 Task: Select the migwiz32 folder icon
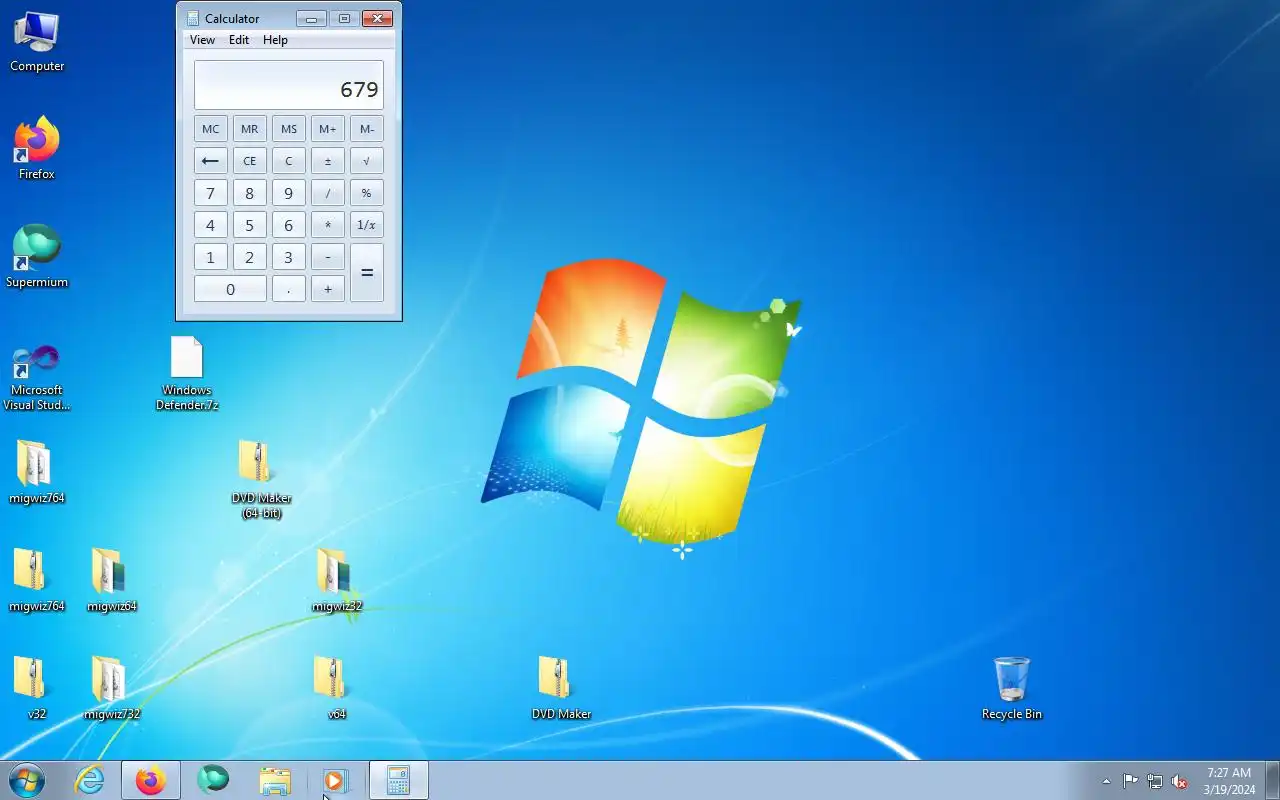pos(337,580)
